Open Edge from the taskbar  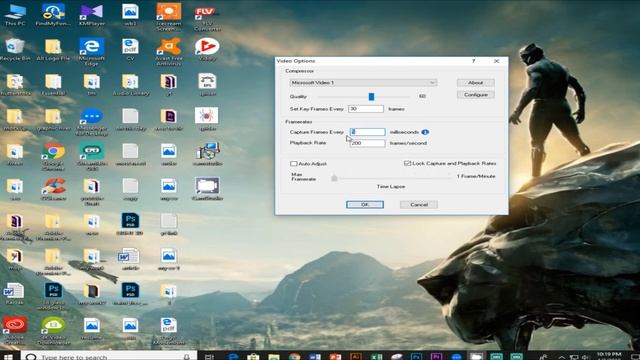click(233, 356)
